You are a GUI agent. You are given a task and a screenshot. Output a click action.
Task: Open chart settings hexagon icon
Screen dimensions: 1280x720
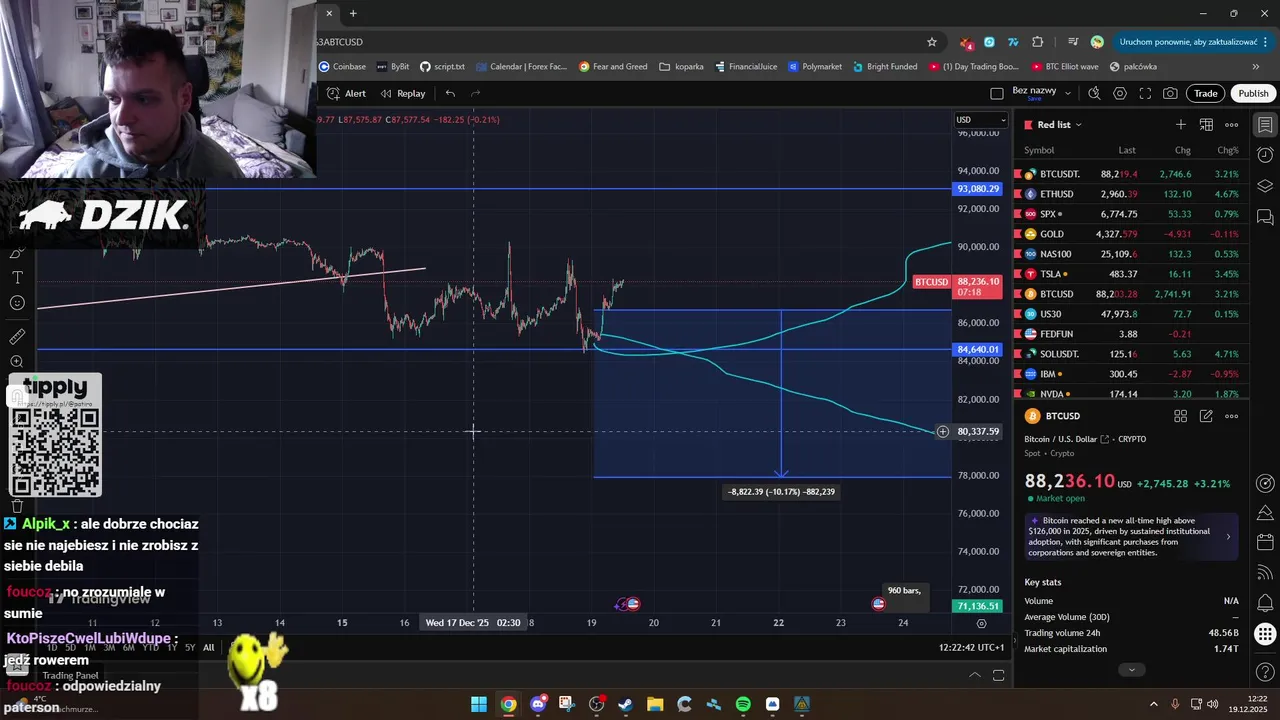[1119, 93]
